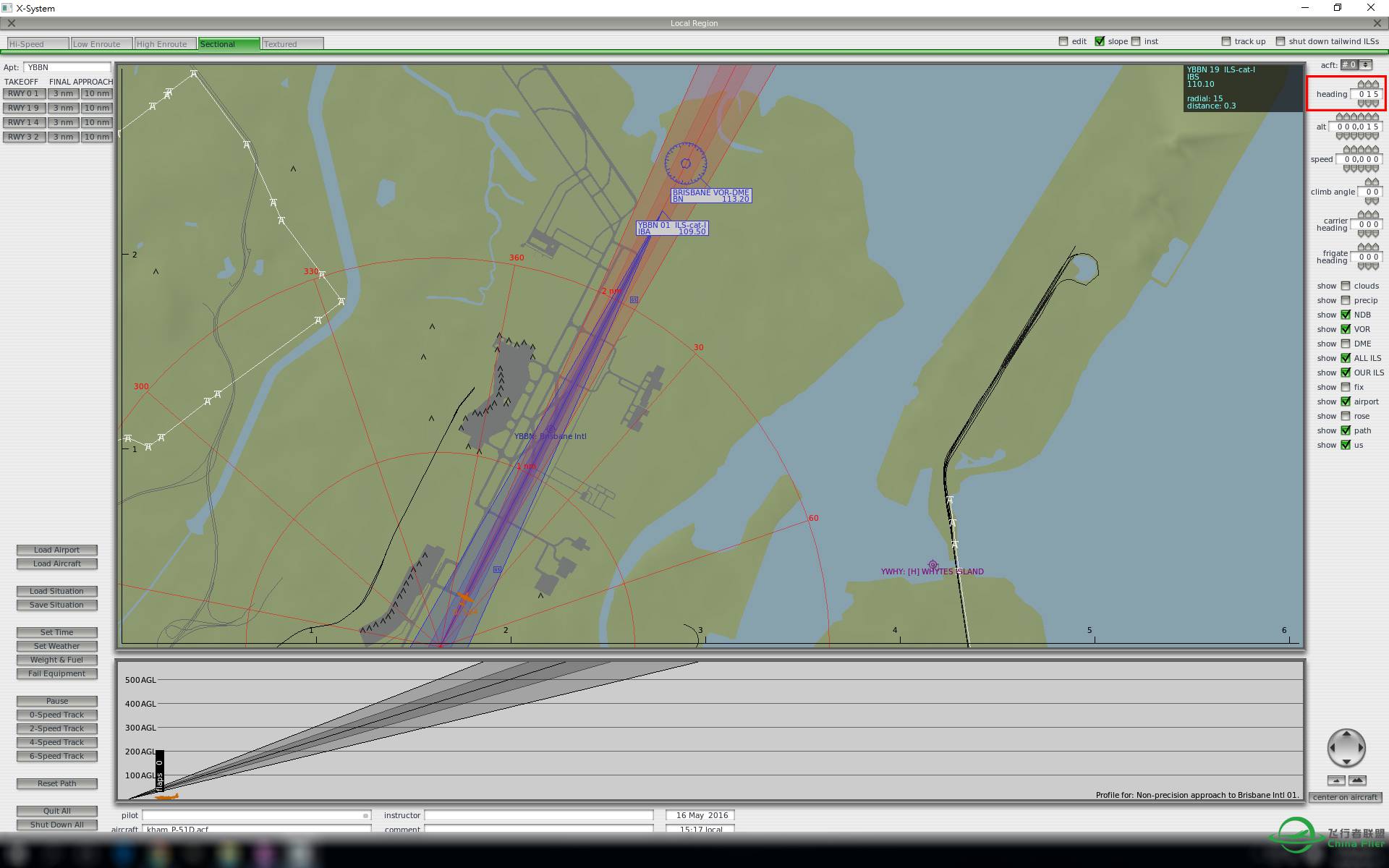The width and height of the screenshot is (1389, 868).
Task: Click the Whytes Island heliport symbol
Action: point(933,564)
